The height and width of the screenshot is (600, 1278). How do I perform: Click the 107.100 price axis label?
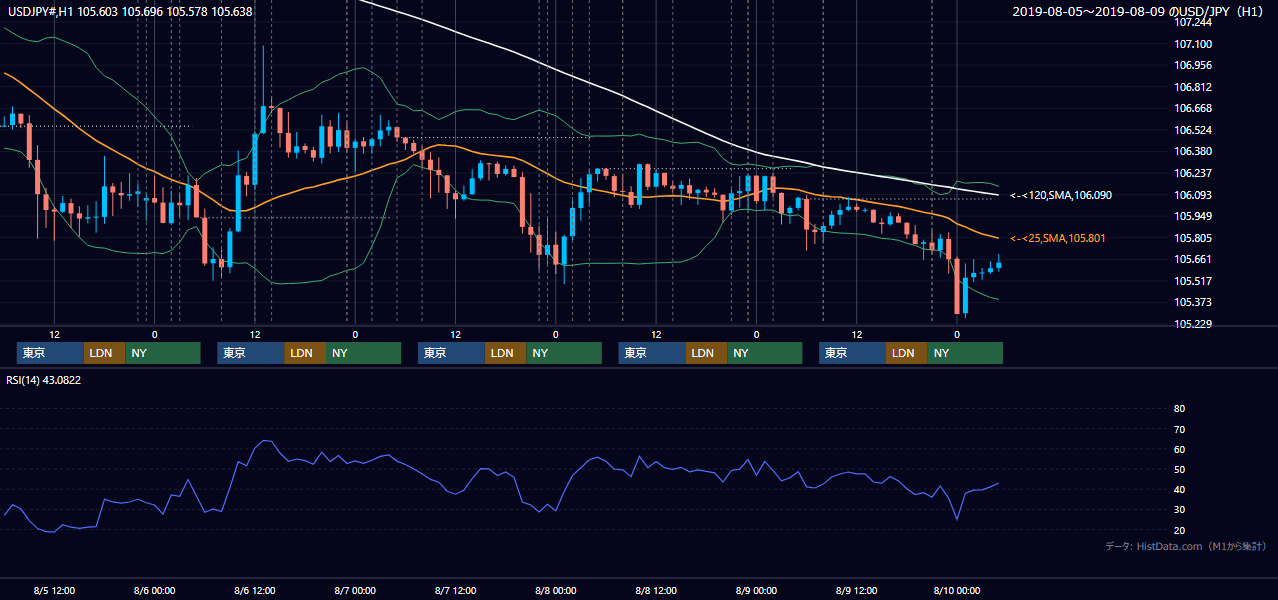(x=1193, y=44)
